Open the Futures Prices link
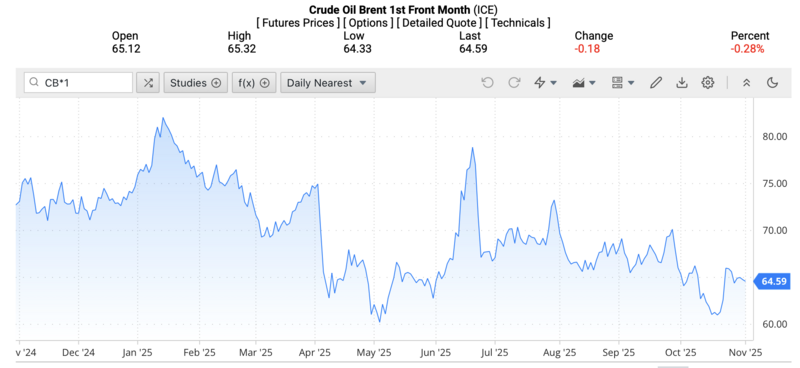The image size is (800, 368). click(x=297, y=22)
